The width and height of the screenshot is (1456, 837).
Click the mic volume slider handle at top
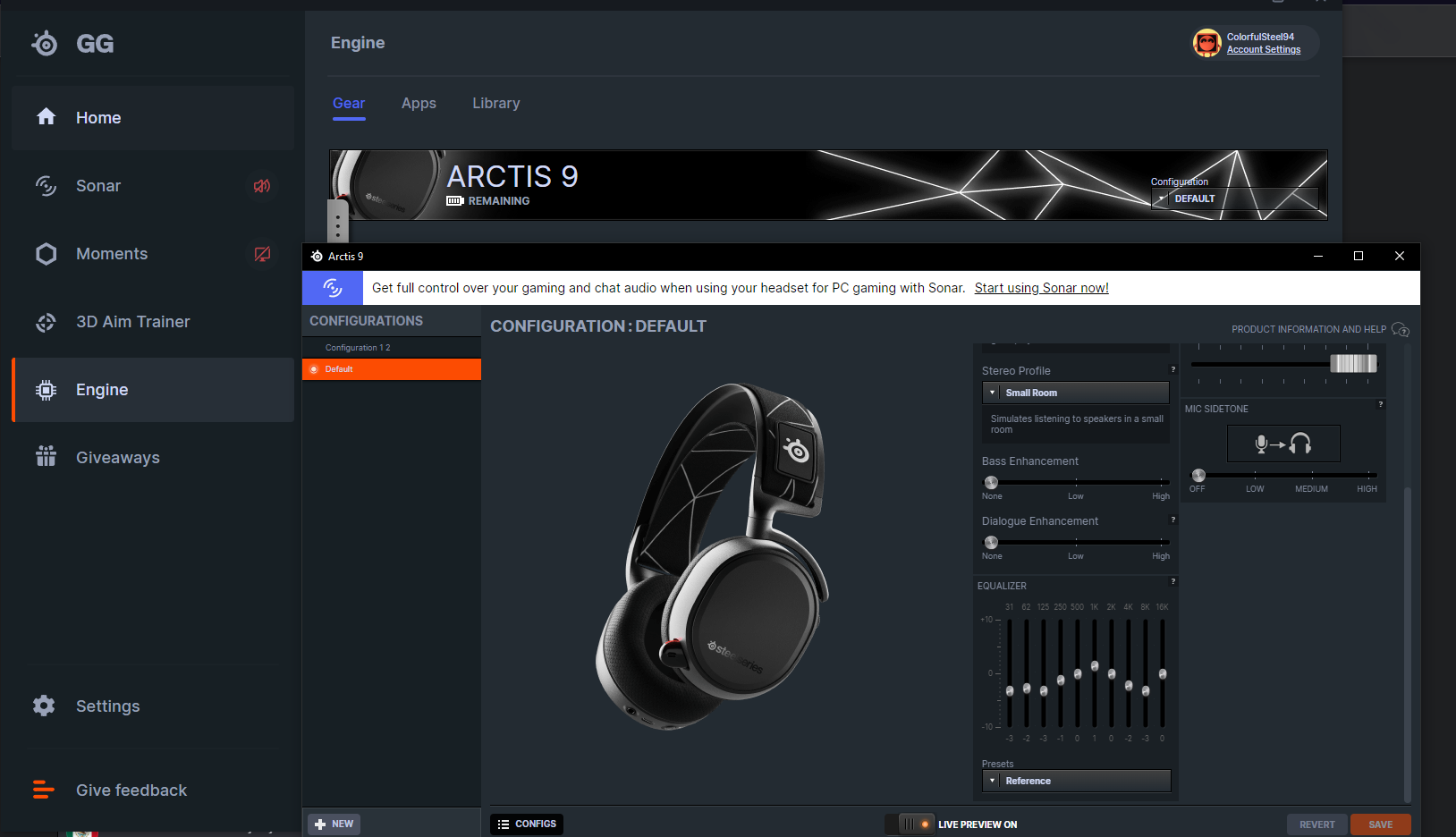pyautogui.click(x=1353, y=363)
